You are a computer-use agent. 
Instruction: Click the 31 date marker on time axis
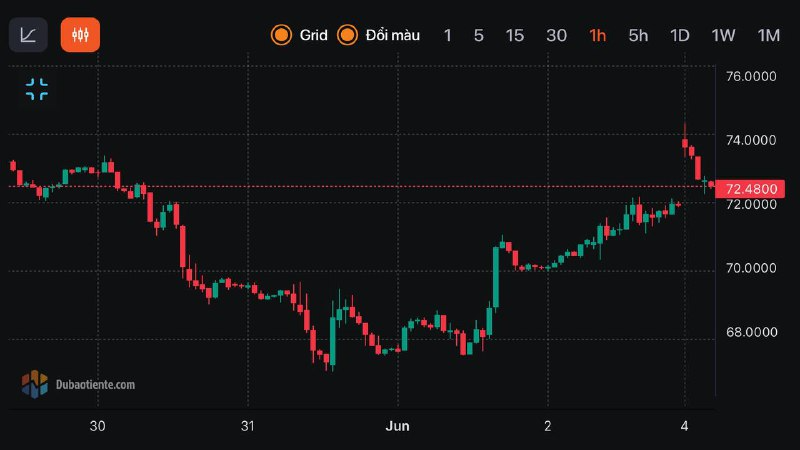pyautogui.click(x=248, y=426)
